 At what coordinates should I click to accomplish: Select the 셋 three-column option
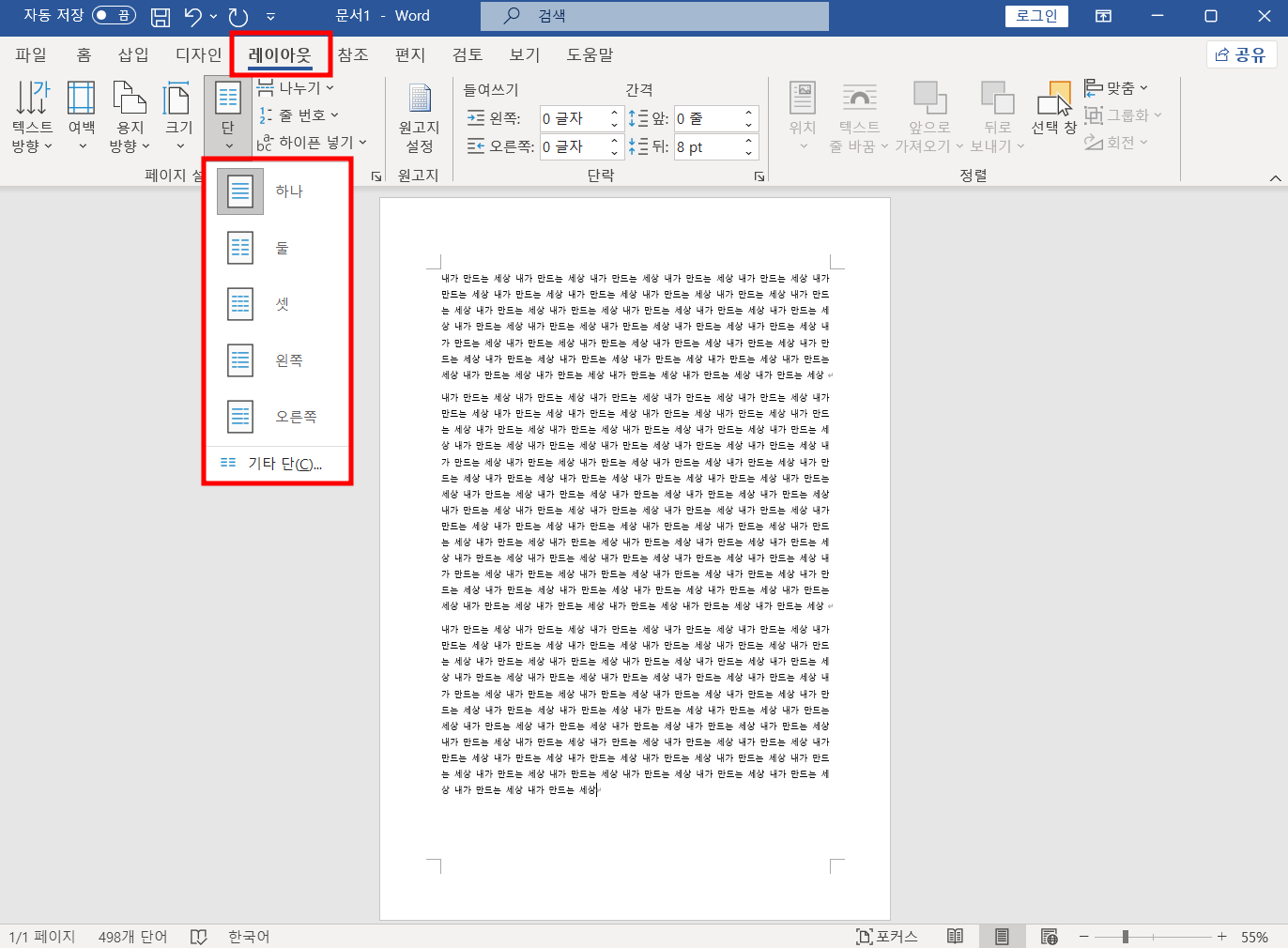[x=277, y=304]
